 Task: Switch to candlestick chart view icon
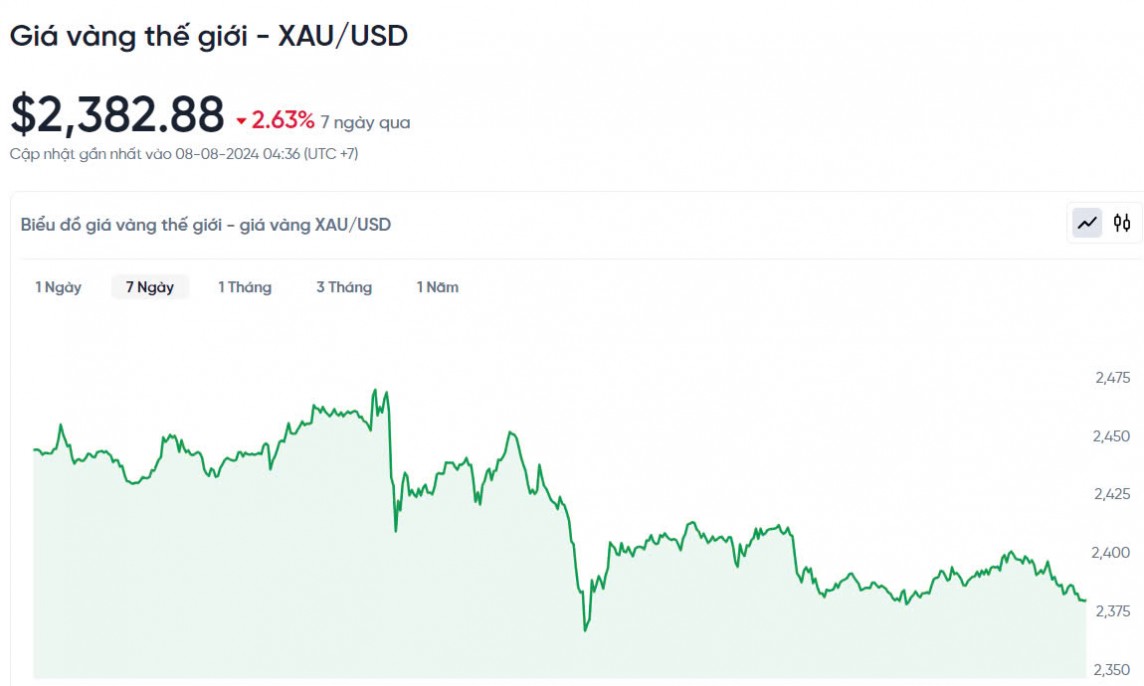(1122, 223)
